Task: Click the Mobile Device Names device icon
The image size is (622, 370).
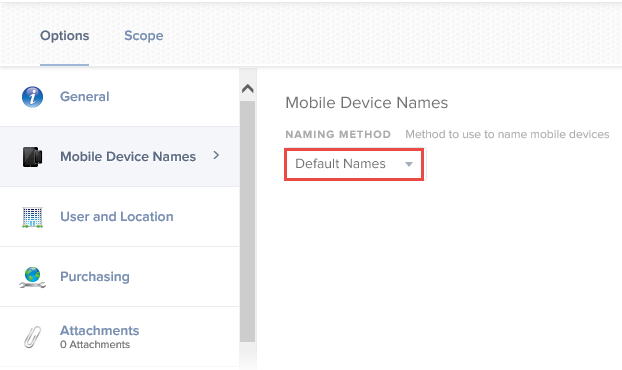Action: click(32, 157)
